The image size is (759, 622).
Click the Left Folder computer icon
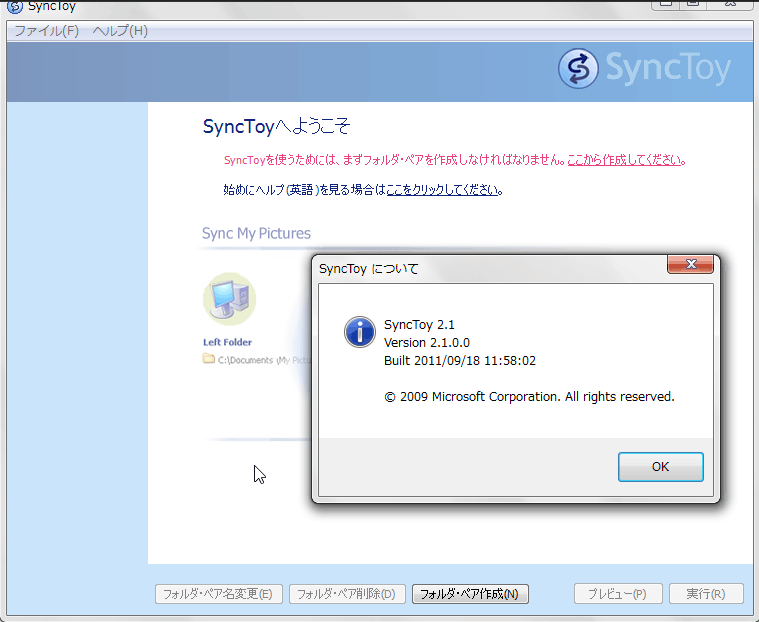point(229,299)
